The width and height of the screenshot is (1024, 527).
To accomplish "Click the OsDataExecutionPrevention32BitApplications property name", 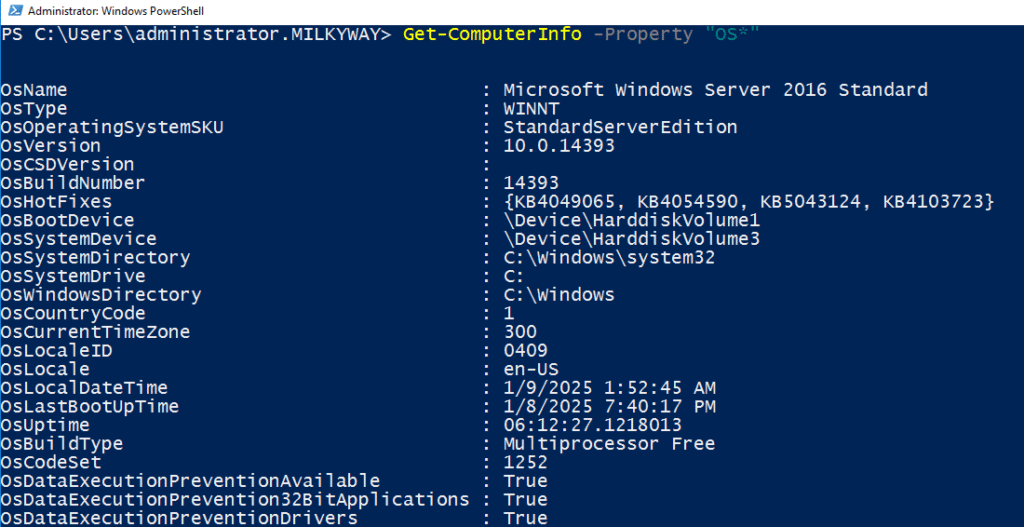I will [x=235, y=500].
